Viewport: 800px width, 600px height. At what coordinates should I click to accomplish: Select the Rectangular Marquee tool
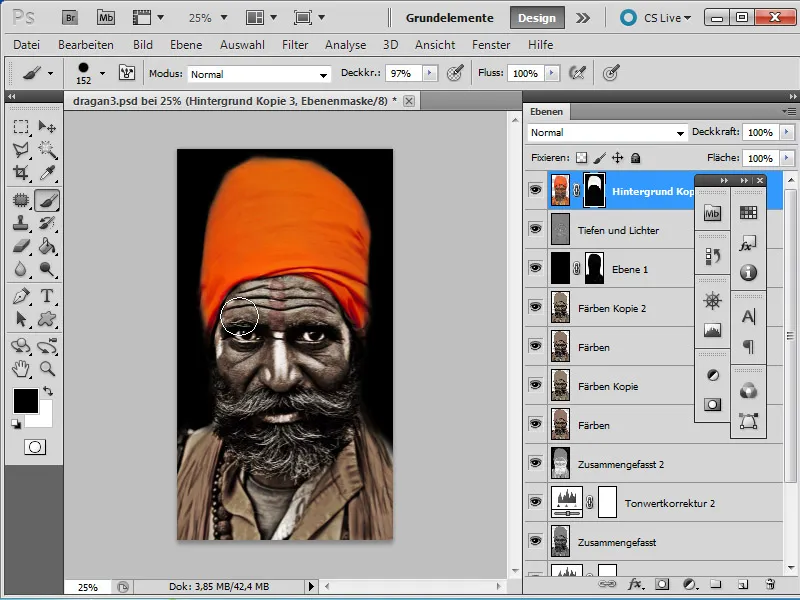21,126
